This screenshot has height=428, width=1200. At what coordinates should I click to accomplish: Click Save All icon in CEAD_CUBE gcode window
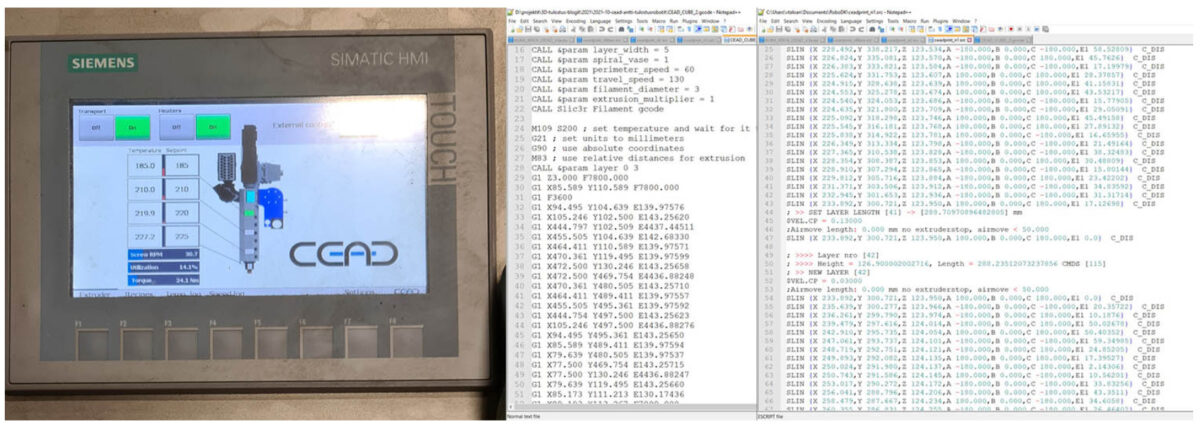click(537, 29)
